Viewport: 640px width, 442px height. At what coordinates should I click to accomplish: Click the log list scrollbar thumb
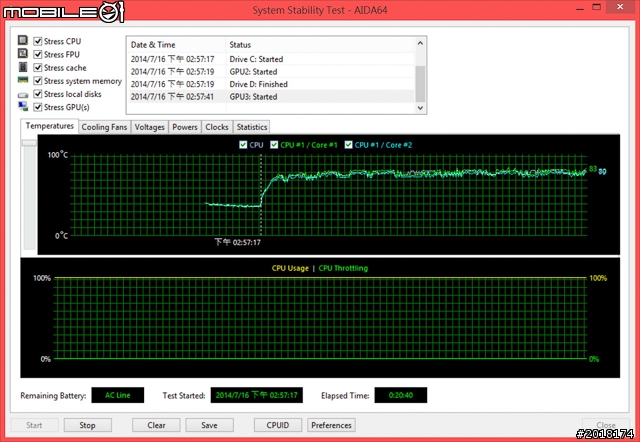point(420,84)
